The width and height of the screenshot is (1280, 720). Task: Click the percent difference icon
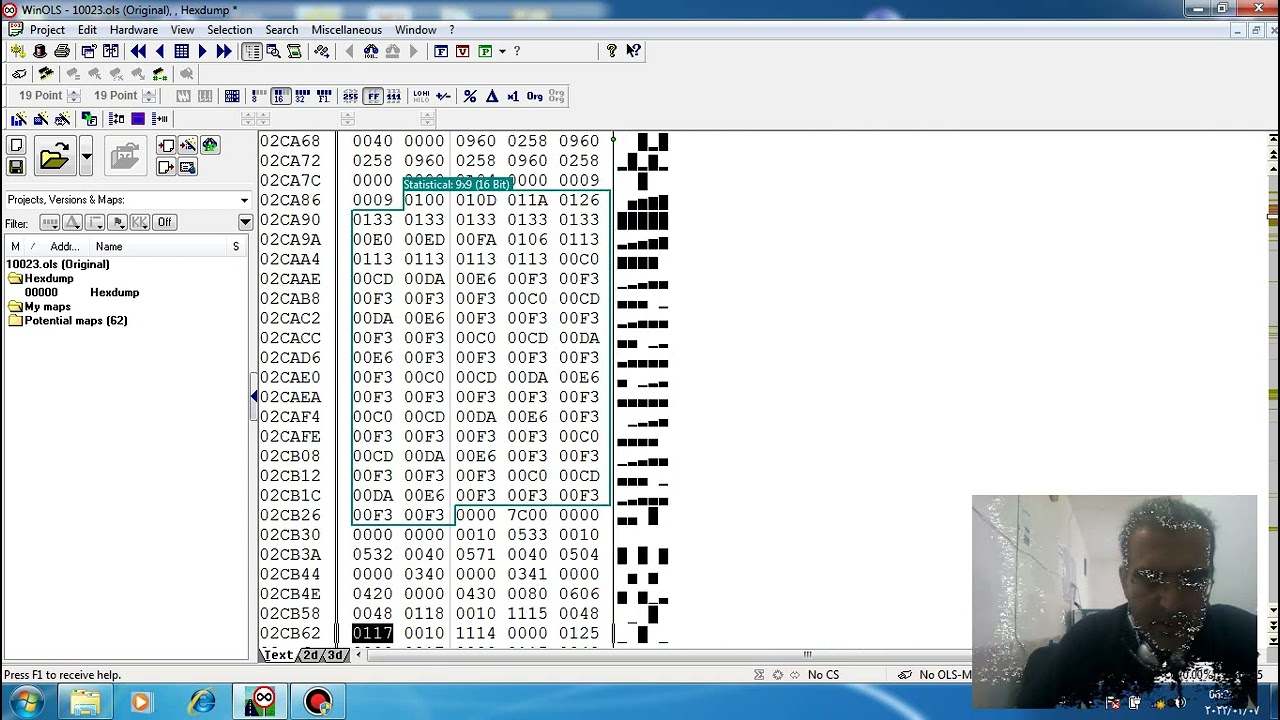tap(470, 96)
